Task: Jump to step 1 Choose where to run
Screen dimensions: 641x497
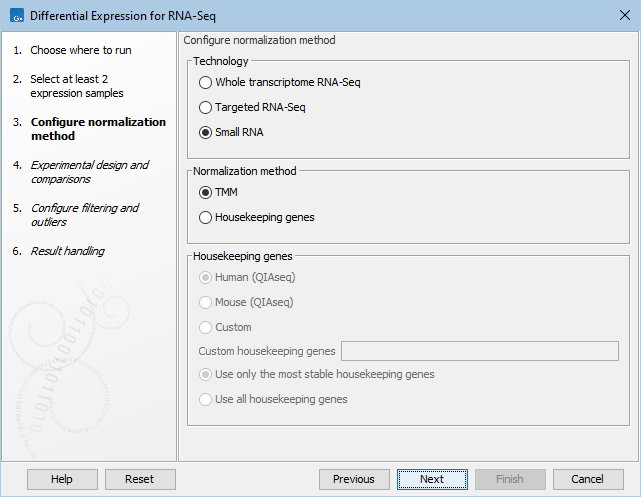Action: 80,50
